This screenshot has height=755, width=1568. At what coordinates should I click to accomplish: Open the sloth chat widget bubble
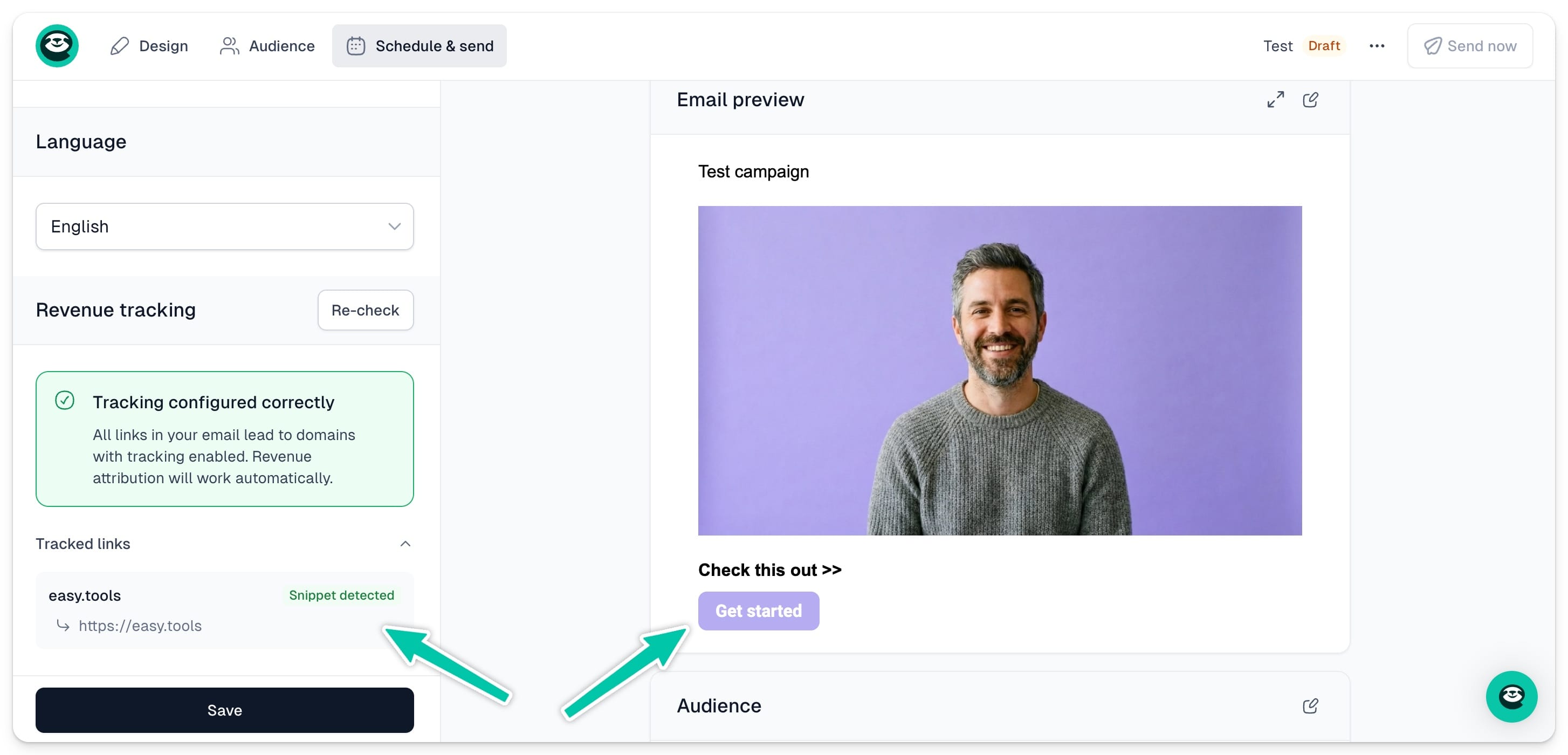(x=1511, y=696)
